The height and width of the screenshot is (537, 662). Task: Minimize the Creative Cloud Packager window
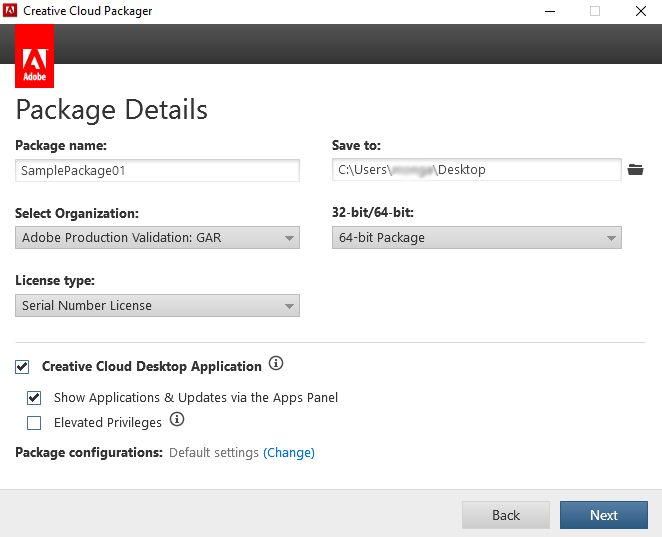click(550, 11)
